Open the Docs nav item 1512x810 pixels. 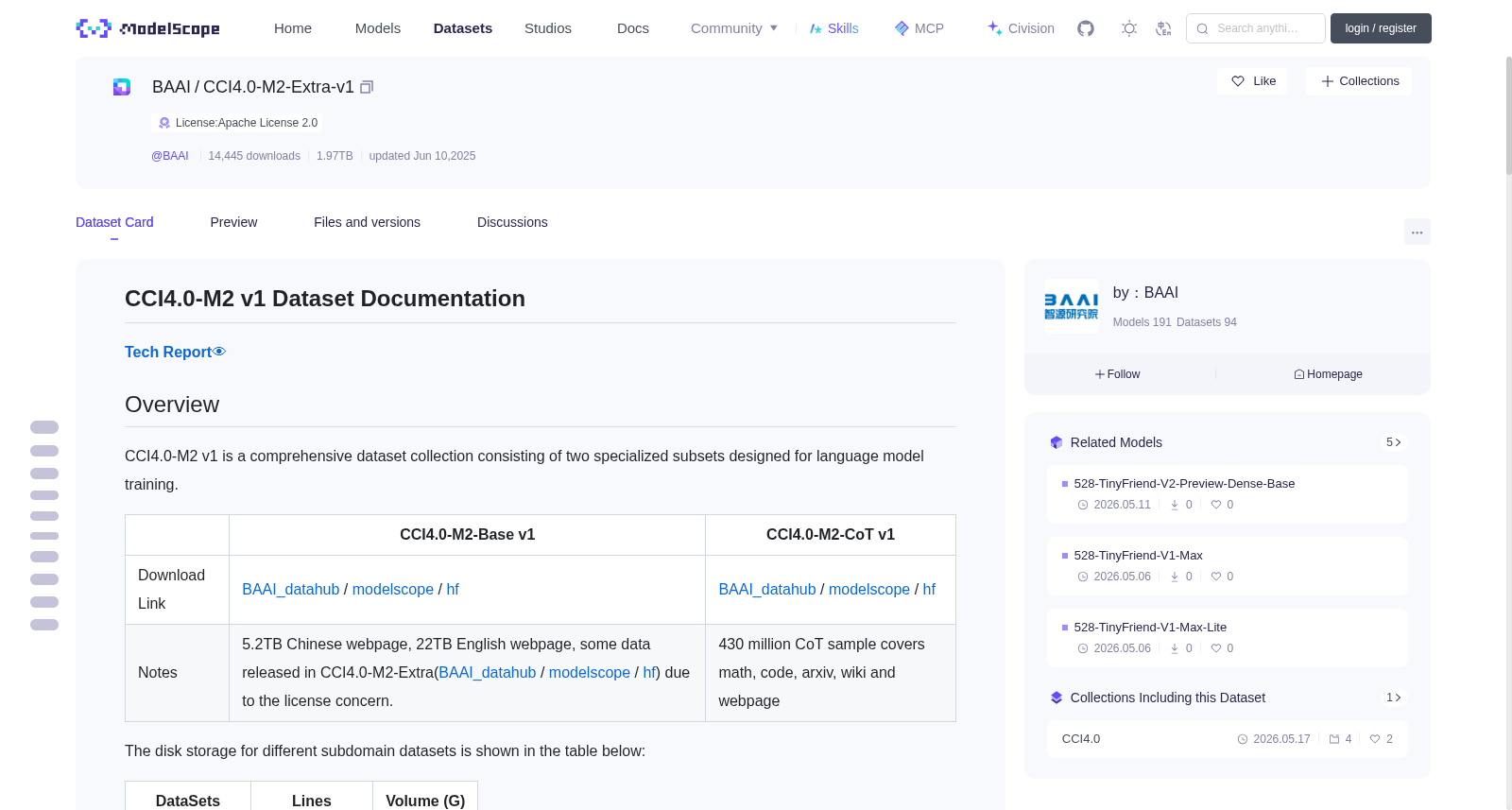pyautogui.click(x=633, y=28)
